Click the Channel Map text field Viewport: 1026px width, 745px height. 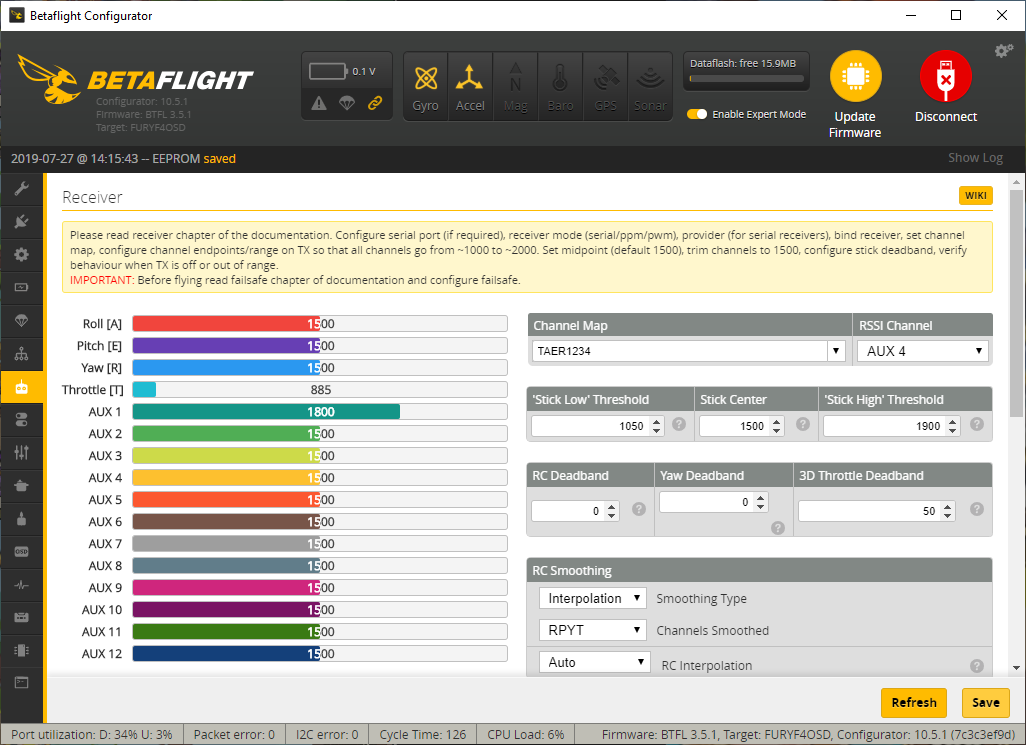[x=679, y=351]
